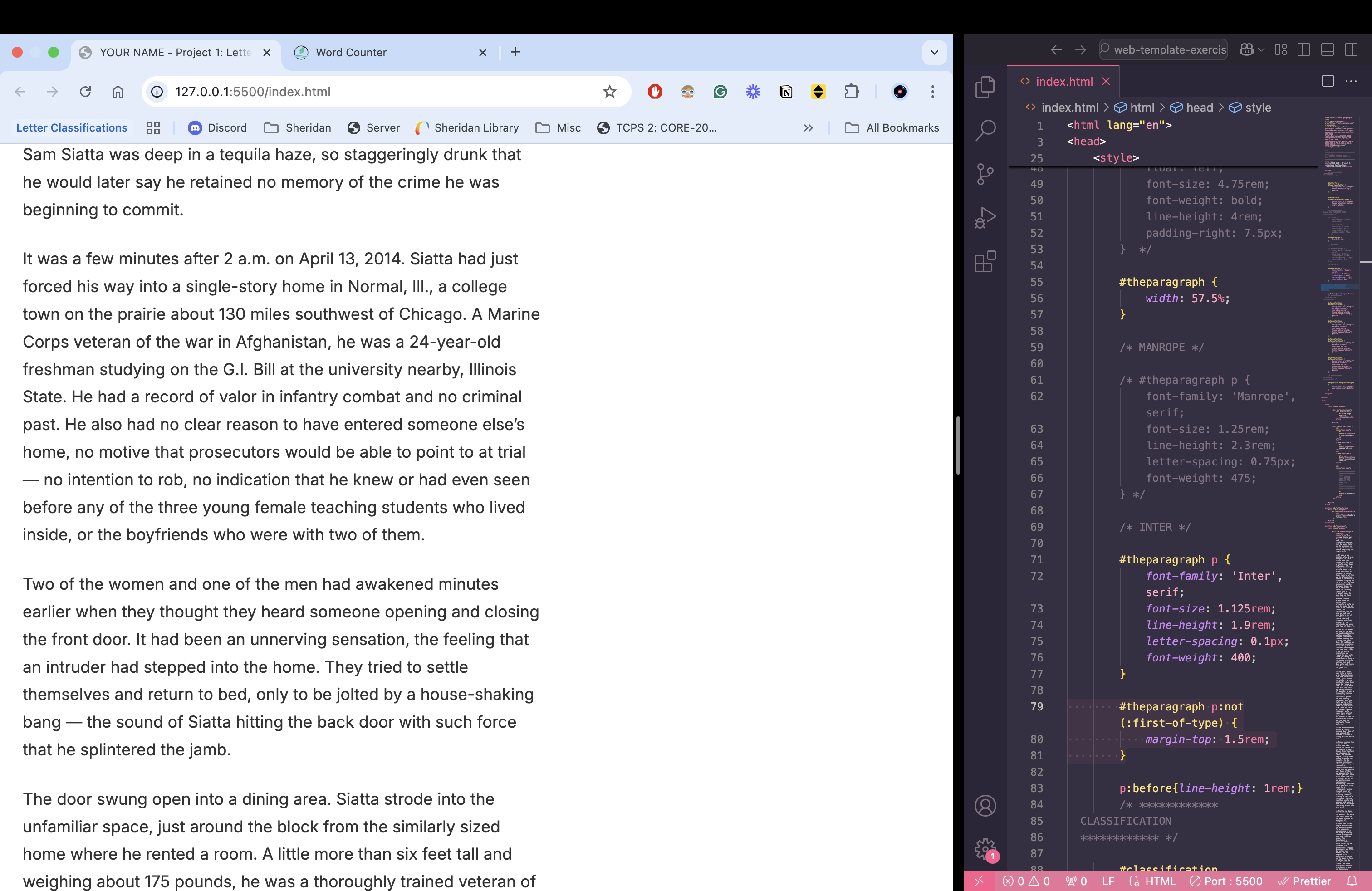Click head in the breadcrumb trail
The height and width of the screenshot is (891, 1372).
(1199, 107)
